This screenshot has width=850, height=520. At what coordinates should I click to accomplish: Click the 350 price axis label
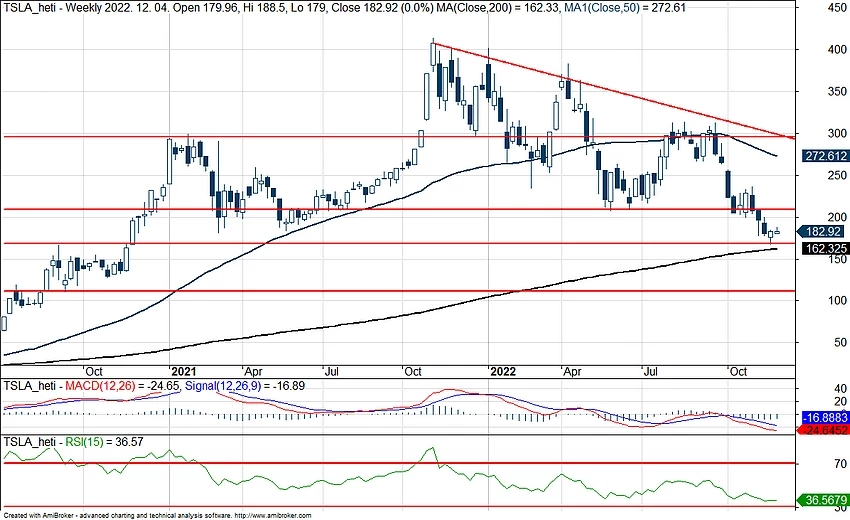point(838,92)
